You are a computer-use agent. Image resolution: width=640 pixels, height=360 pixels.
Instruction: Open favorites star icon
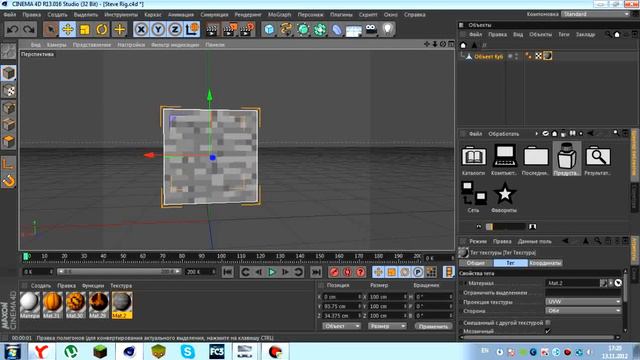(504, 197)
